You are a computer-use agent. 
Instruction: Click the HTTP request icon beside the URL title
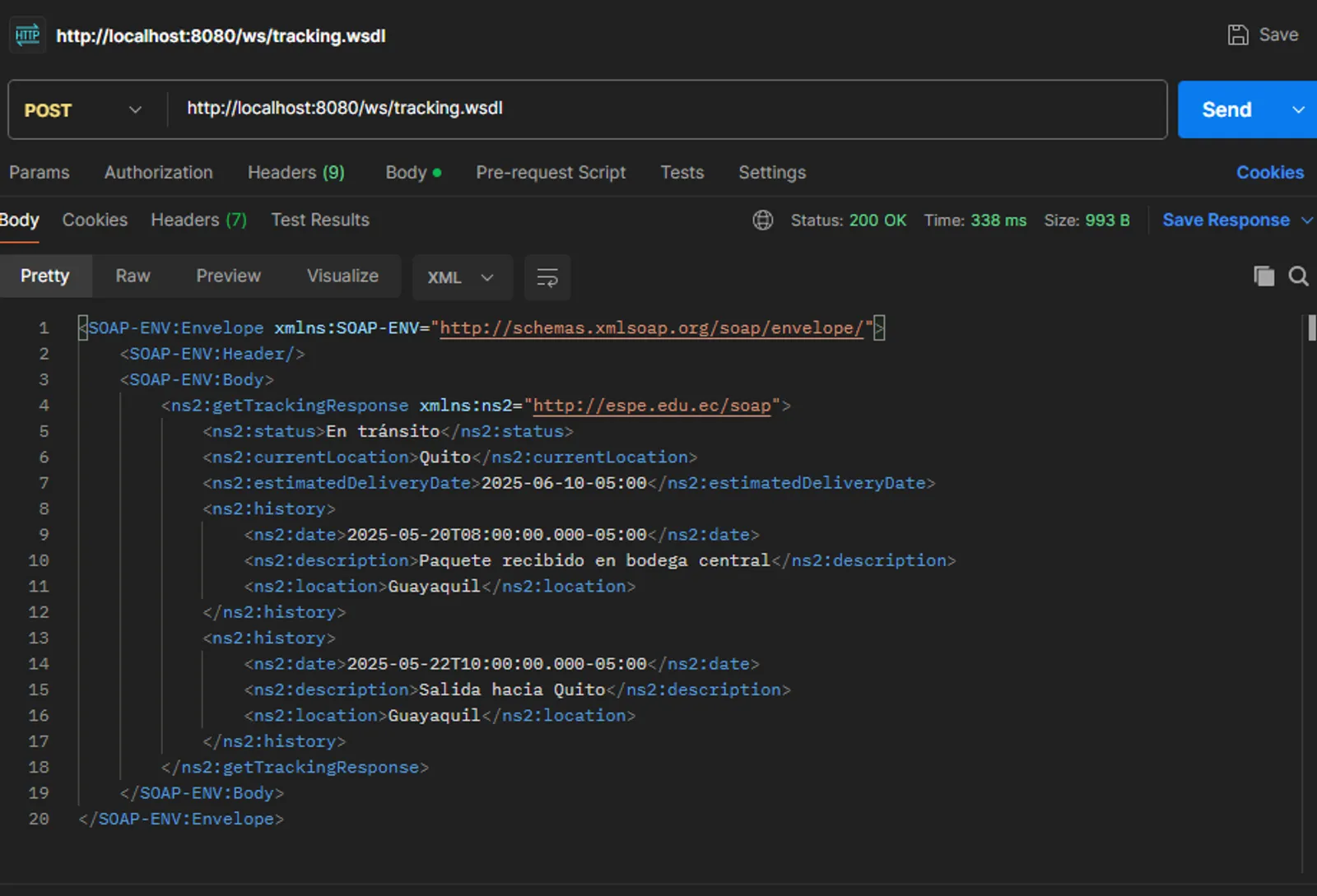click(x=26, y=35)
